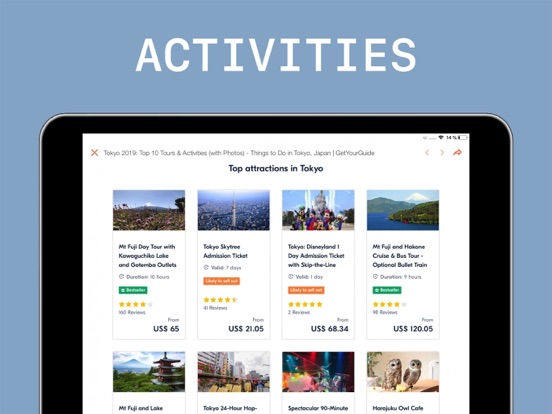Open Tokyo Skytree Admission Ticket title
This screenshot has width=552, height=414.
pyautogui.click(x=225, y=251)
